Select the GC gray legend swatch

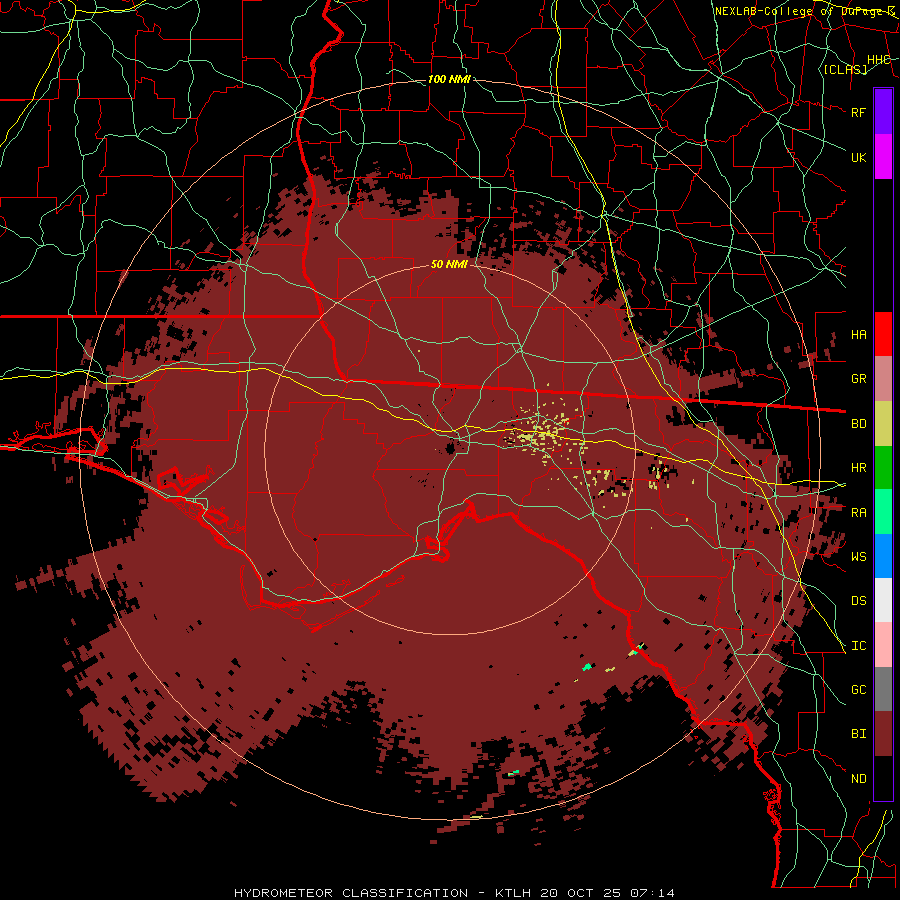click(x=883, y=689)
